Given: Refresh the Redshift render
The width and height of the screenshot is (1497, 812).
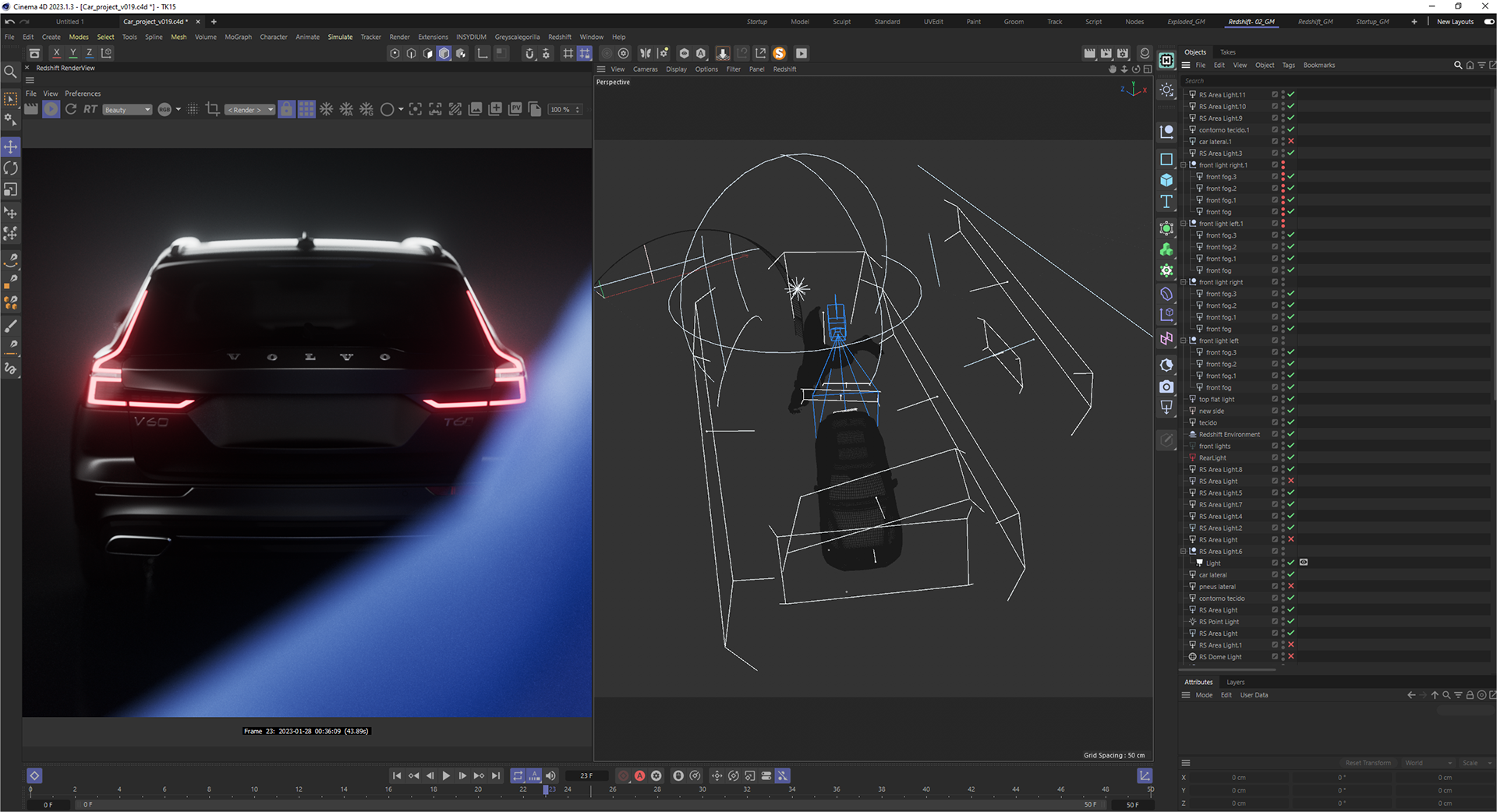Looking at the screenshot, I should click(x=71, y=109).
